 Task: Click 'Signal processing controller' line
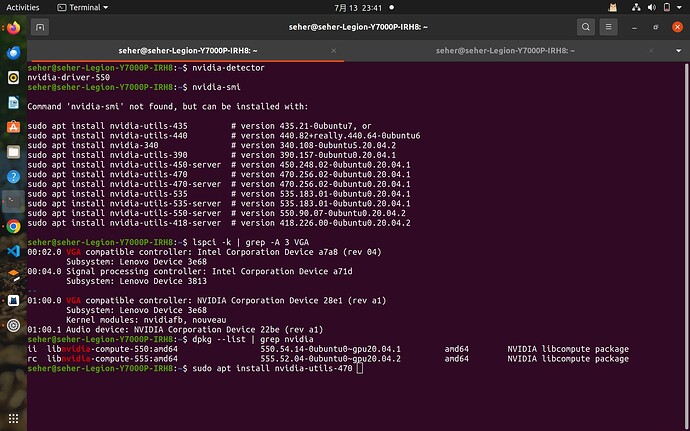[x=190, y=271]
